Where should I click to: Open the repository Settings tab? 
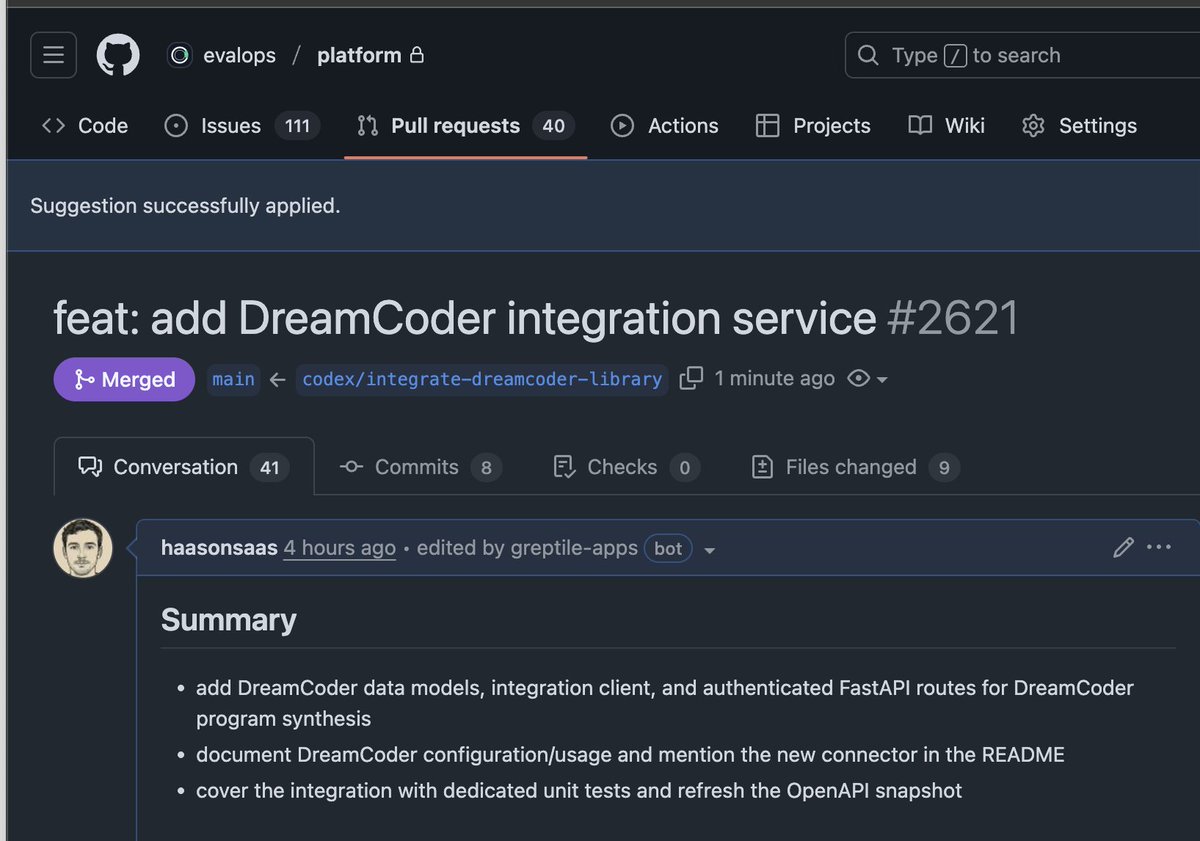[1079, 126]
